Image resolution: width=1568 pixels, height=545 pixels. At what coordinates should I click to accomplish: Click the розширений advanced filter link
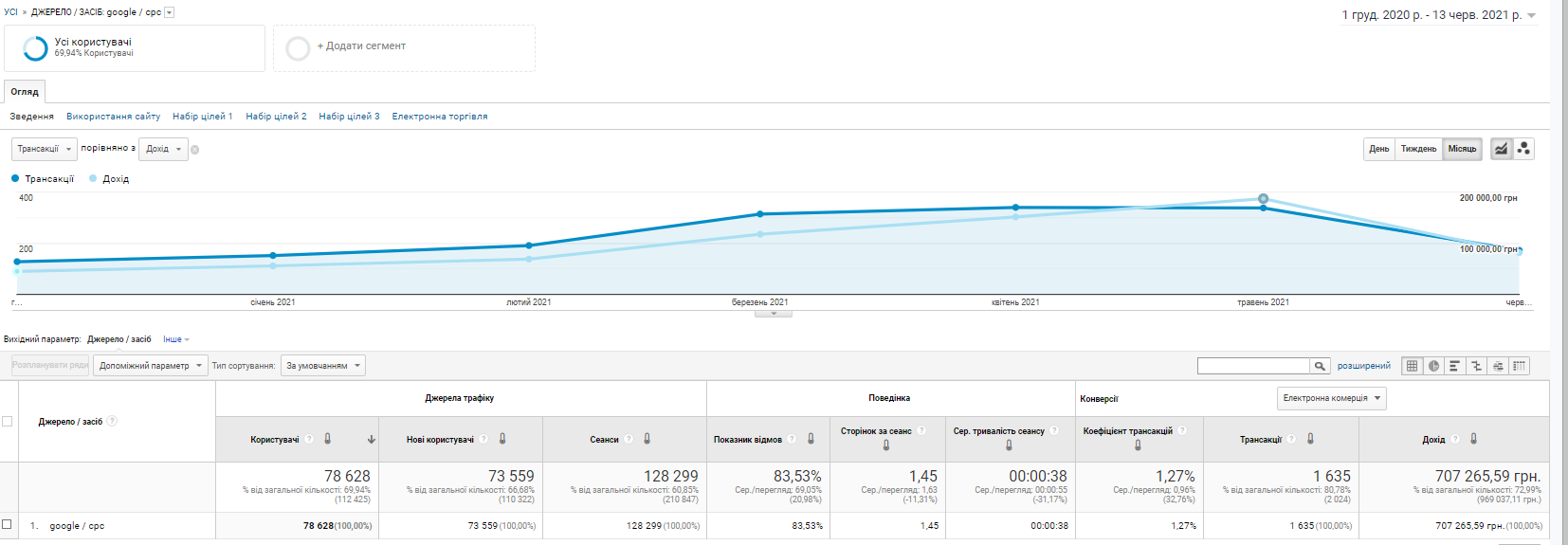[1363, 366]
